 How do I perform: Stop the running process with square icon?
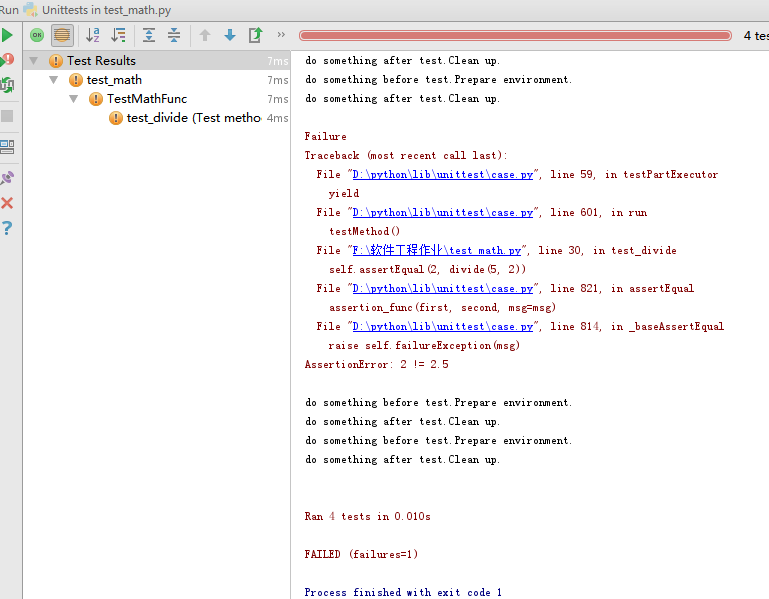7,116
